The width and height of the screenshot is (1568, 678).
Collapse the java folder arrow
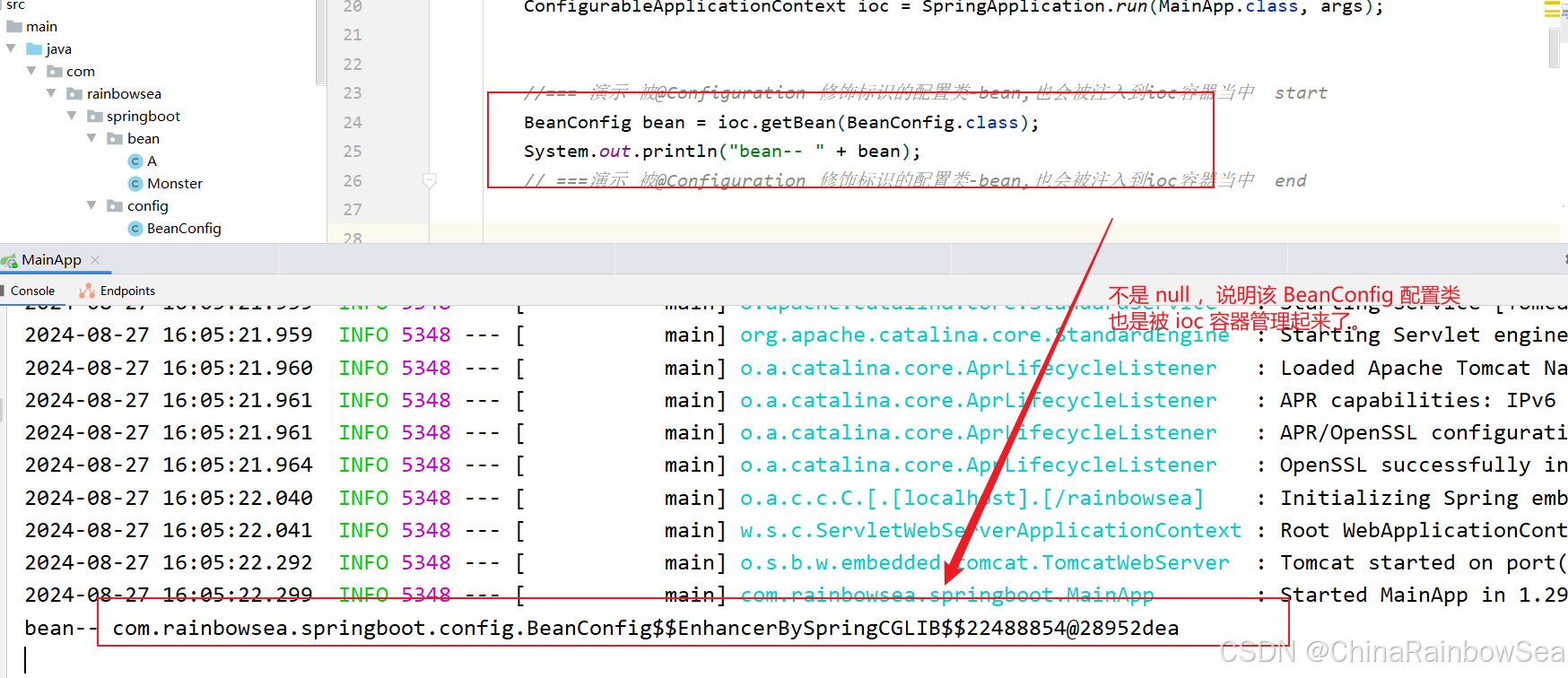11,48
